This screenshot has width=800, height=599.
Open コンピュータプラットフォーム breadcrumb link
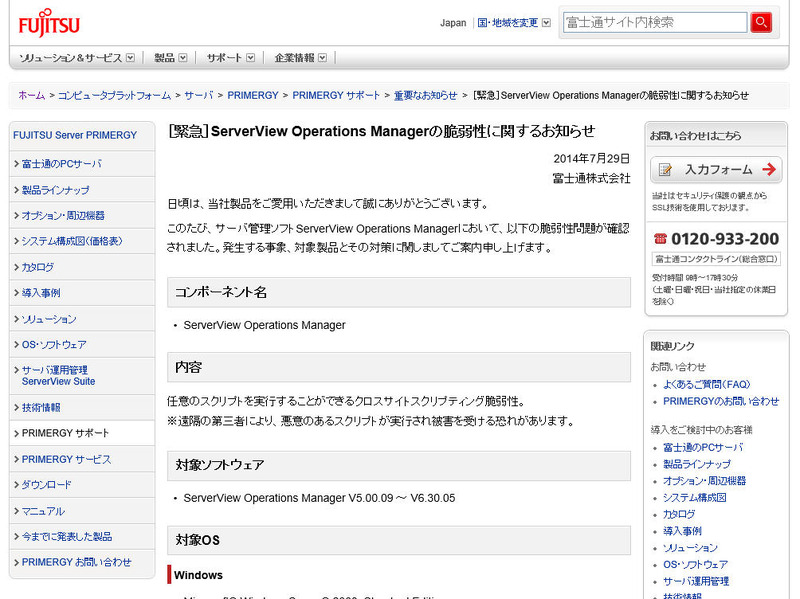point(114,95)
